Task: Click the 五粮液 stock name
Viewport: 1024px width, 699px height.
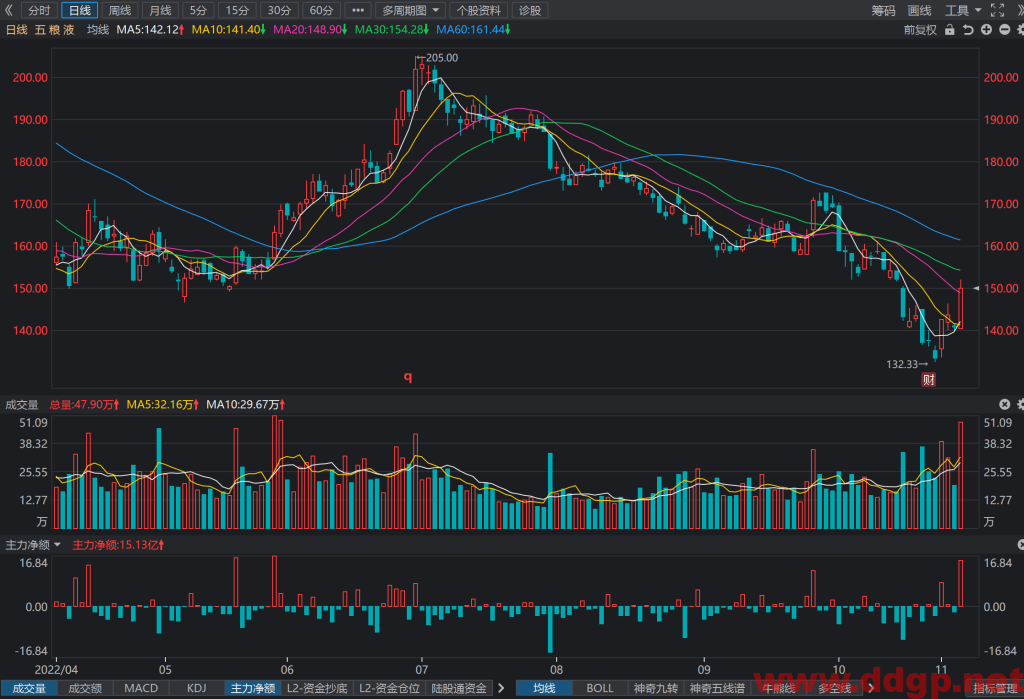Action: point(55,29)
